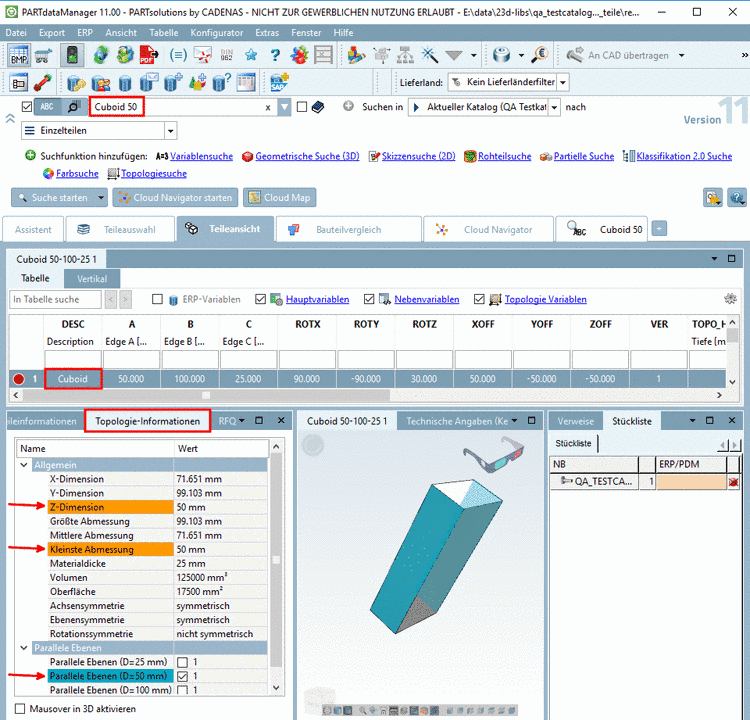Click the table horizontal scrollbar thumb
This screenshot has height=720, width=750.
[x=206, y=395]
